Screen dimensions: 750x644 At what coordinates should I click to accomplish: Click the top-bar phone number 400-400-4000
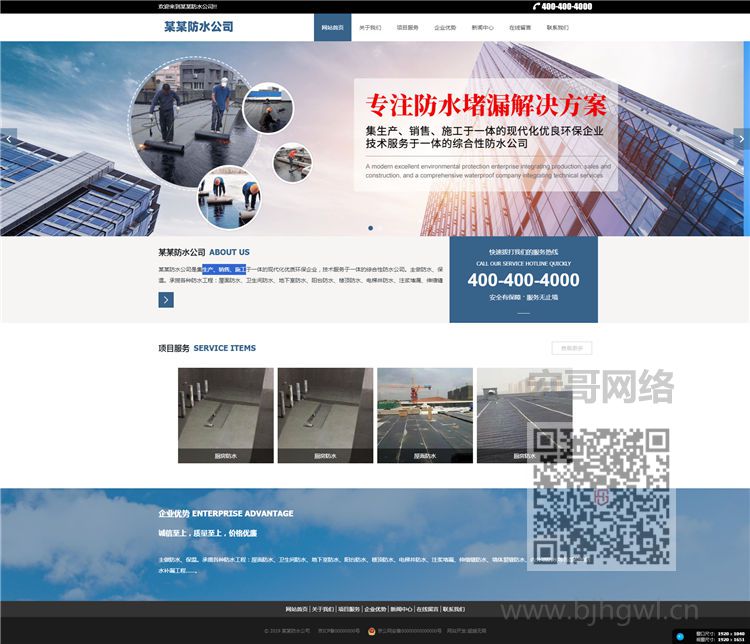click(x=566, y=6)
